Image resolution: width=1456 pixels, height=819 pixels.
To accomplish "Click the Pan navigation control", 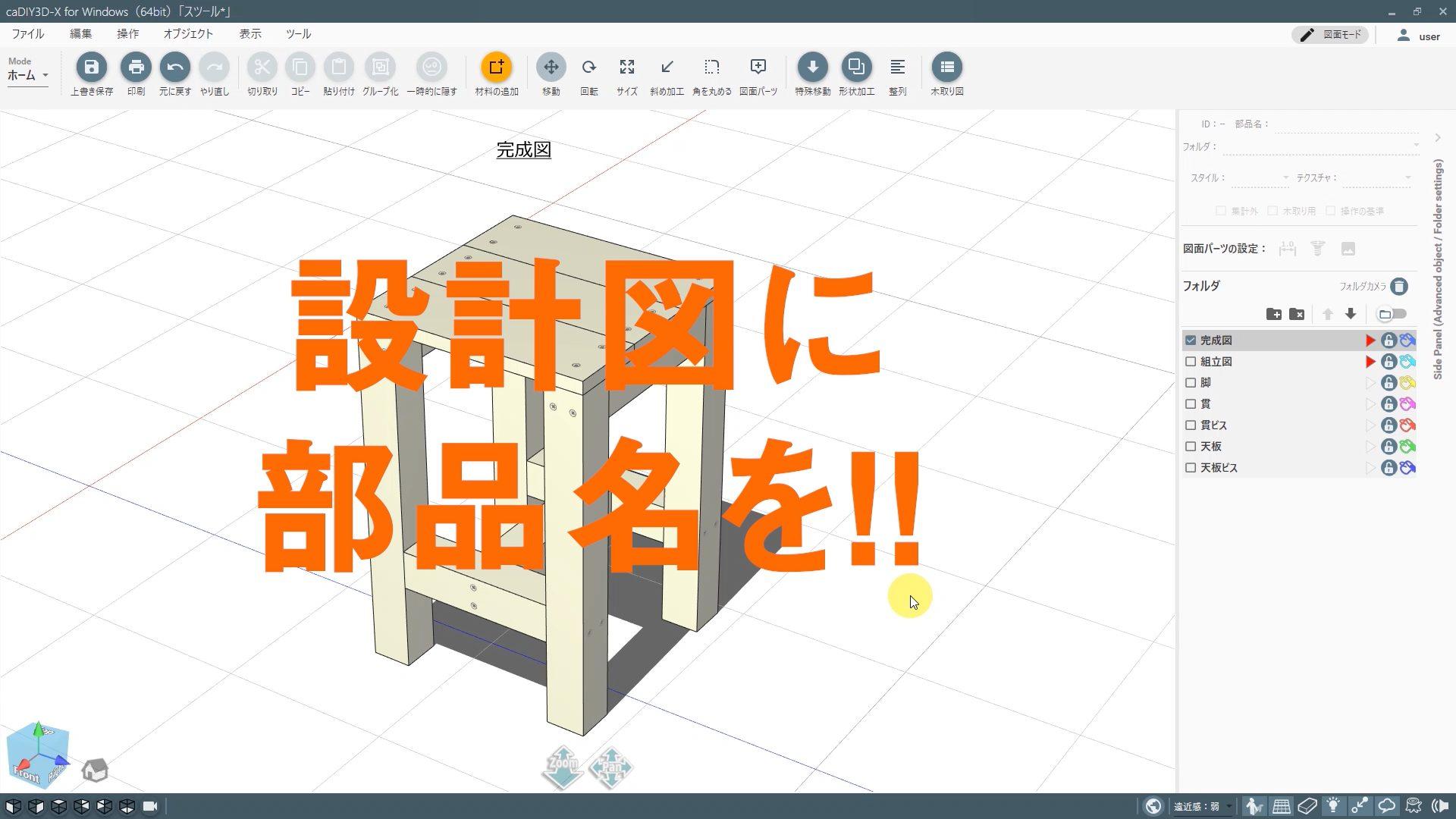I will (x=611, y=767).
